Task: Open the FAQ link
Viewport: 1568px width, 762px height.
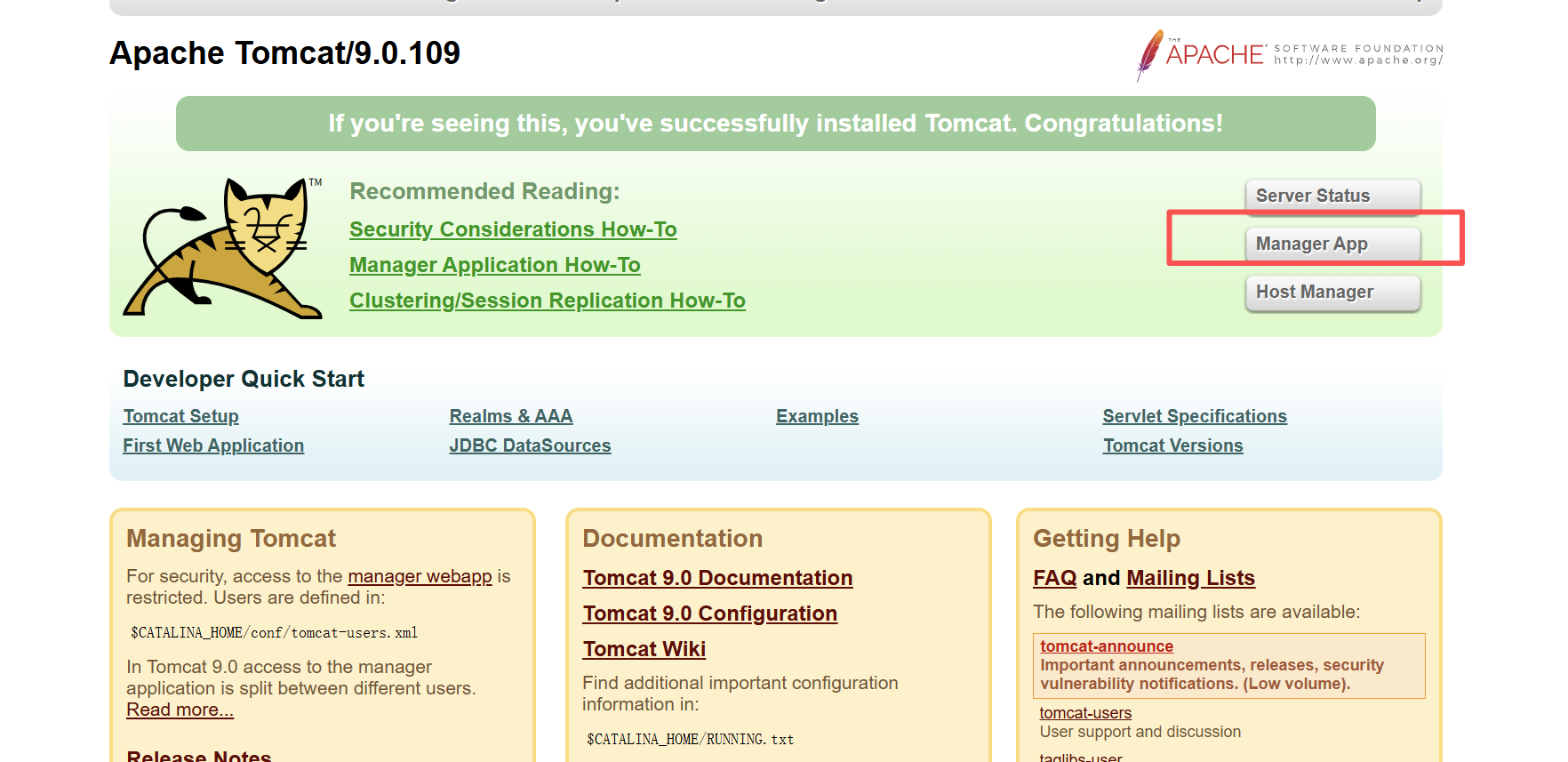Action: 1054,578
